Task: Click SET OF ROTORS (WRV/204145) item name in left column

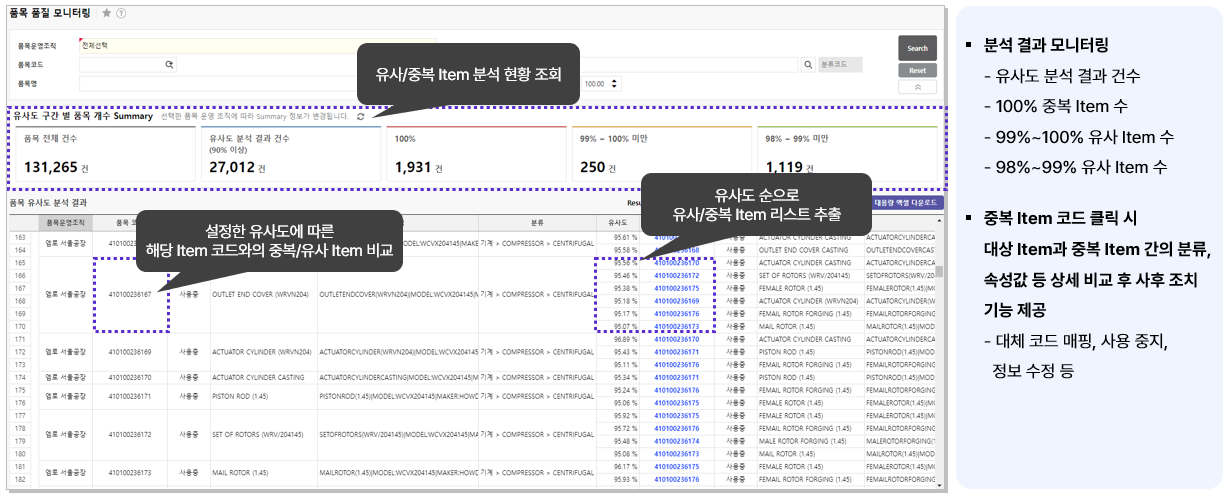Action: coord(258,435)
